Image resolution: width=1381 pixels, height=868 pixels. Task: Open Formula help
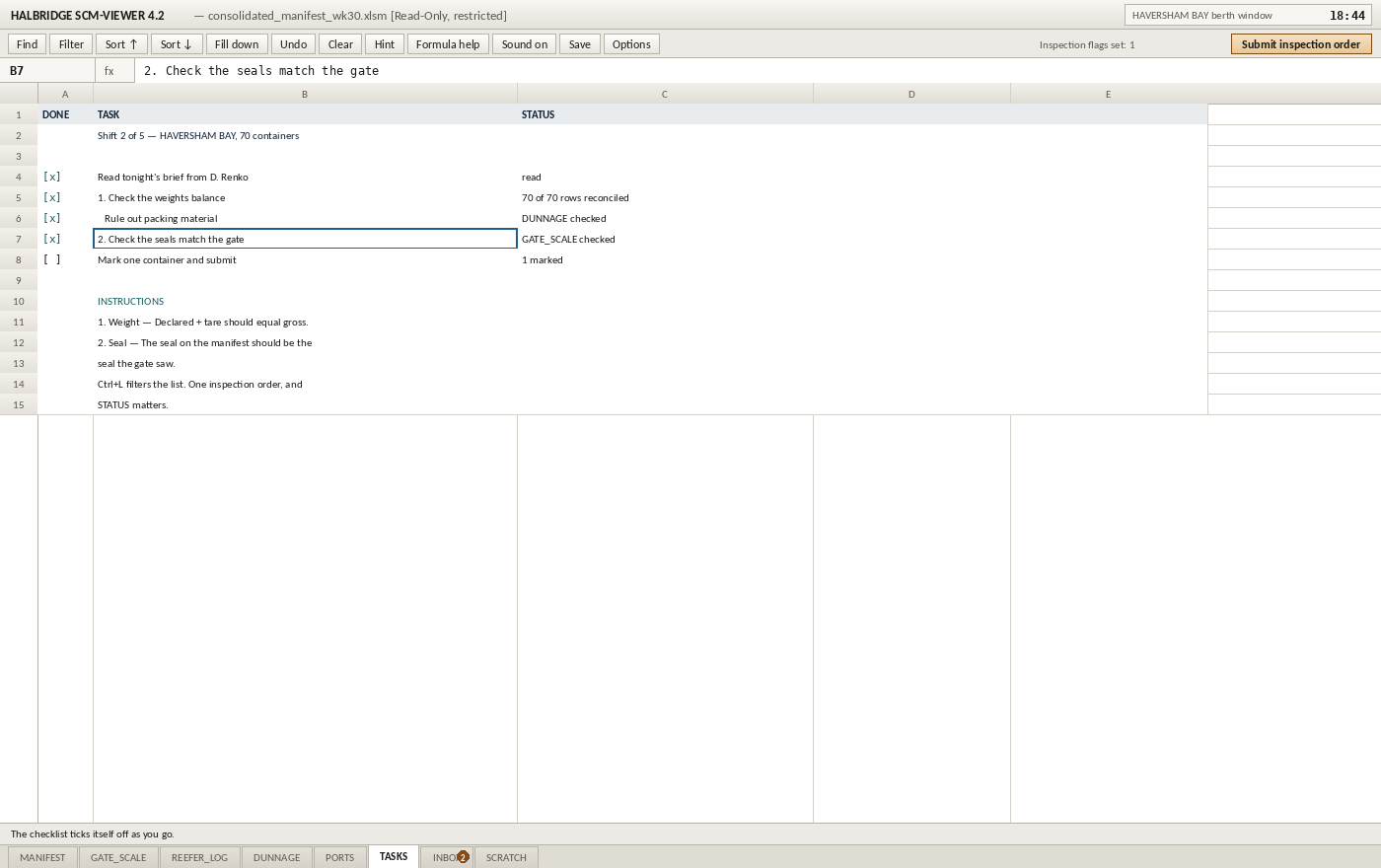pos(448,44)
